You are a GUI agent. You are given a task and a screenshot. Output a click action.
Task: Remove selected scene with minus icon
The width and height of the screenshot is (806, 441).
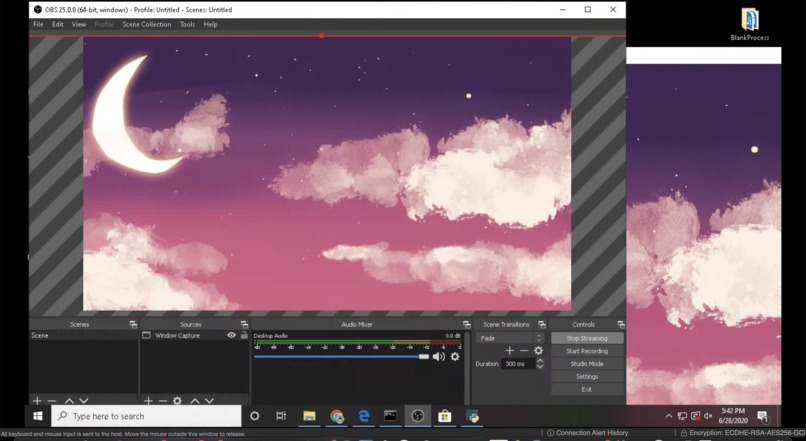tap(51, 400)
